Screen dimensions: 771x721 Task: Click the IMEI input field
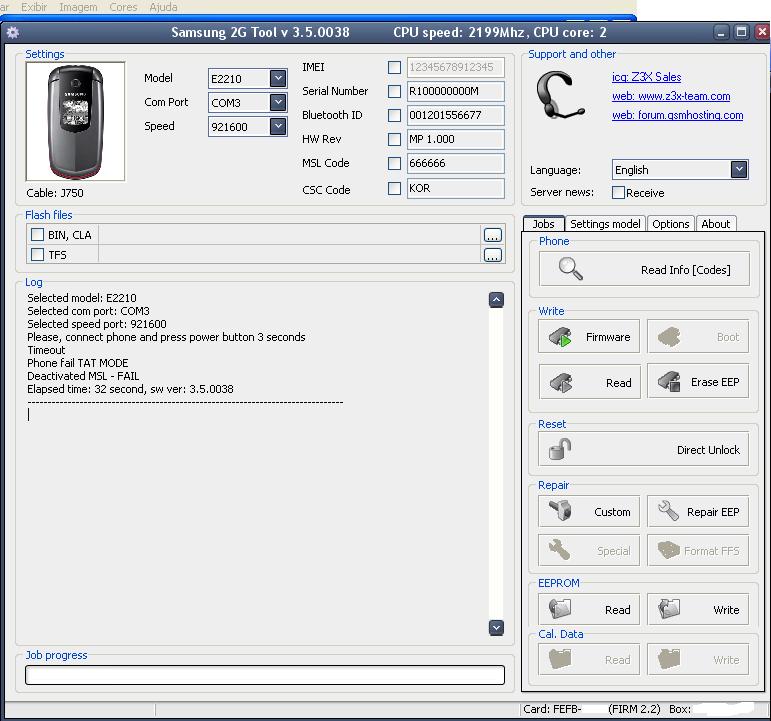(455, 67)
